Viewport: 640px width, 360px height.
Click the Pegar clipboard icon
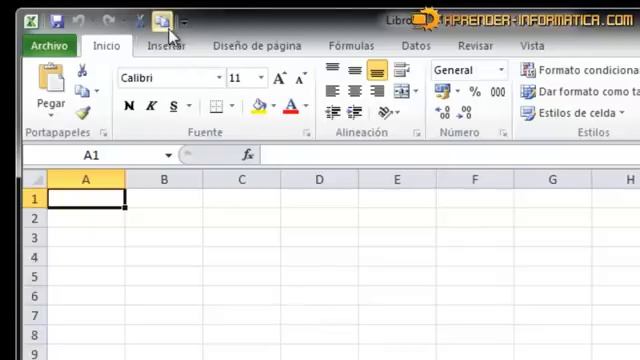pyautogui.click(x=51, y=78)
